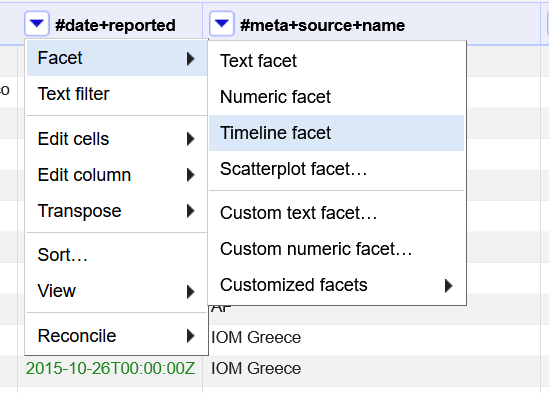Viewport: 549px width, 393px height.
Task: Select Timeline facet option
Action: [x=336, y=133]
